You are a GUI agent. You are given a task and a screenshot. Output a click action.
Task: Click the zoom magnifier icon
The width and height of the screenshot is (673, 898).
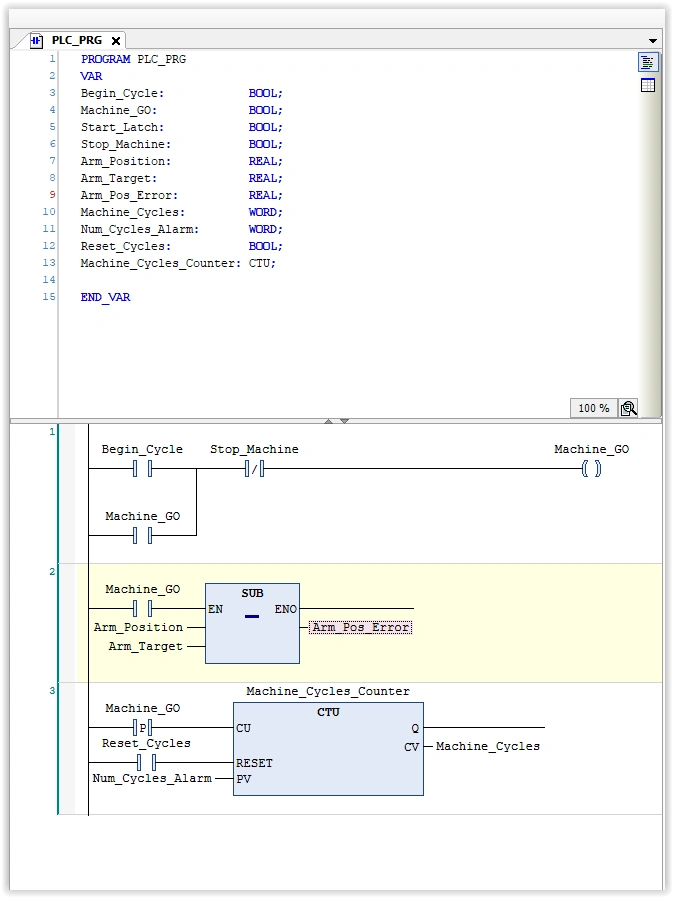click(628, 408)
